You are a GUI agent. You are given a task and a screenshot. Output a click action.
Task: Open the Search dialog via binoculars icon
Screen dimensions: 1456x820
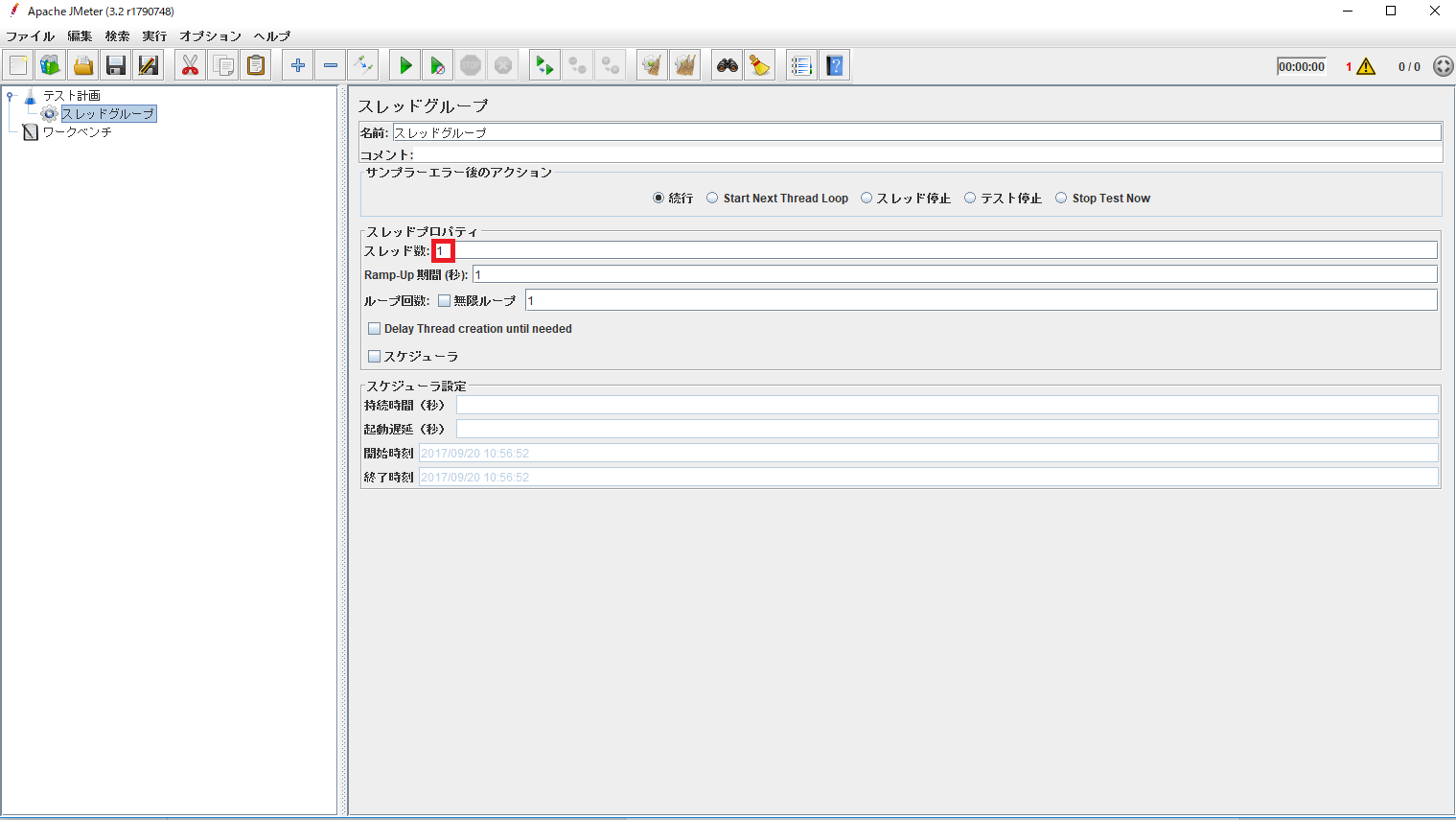pos(726,64)
